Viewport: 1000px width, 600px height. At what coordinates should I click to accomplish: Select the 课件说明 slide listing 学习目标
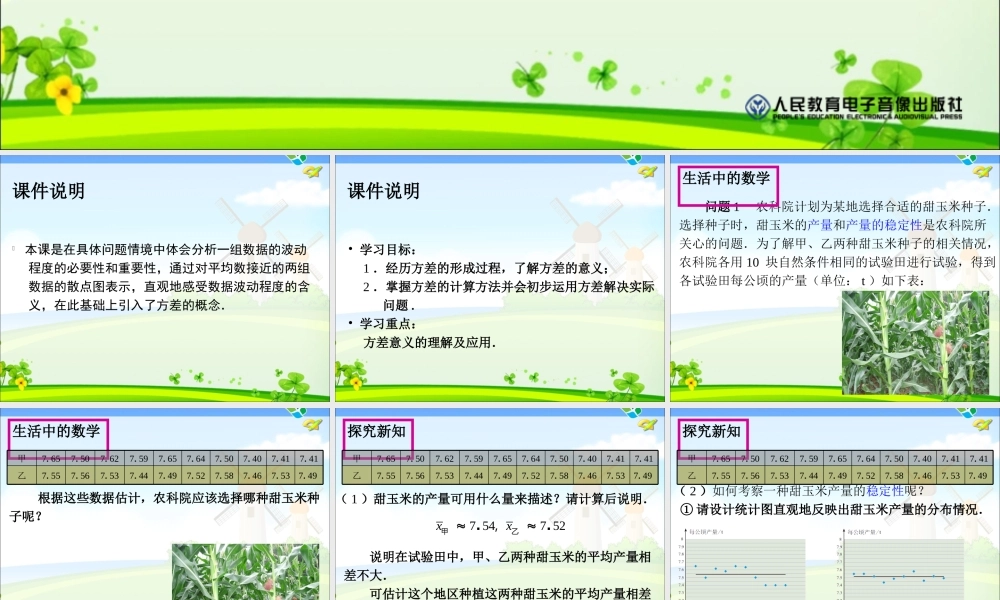coord(499,278)
